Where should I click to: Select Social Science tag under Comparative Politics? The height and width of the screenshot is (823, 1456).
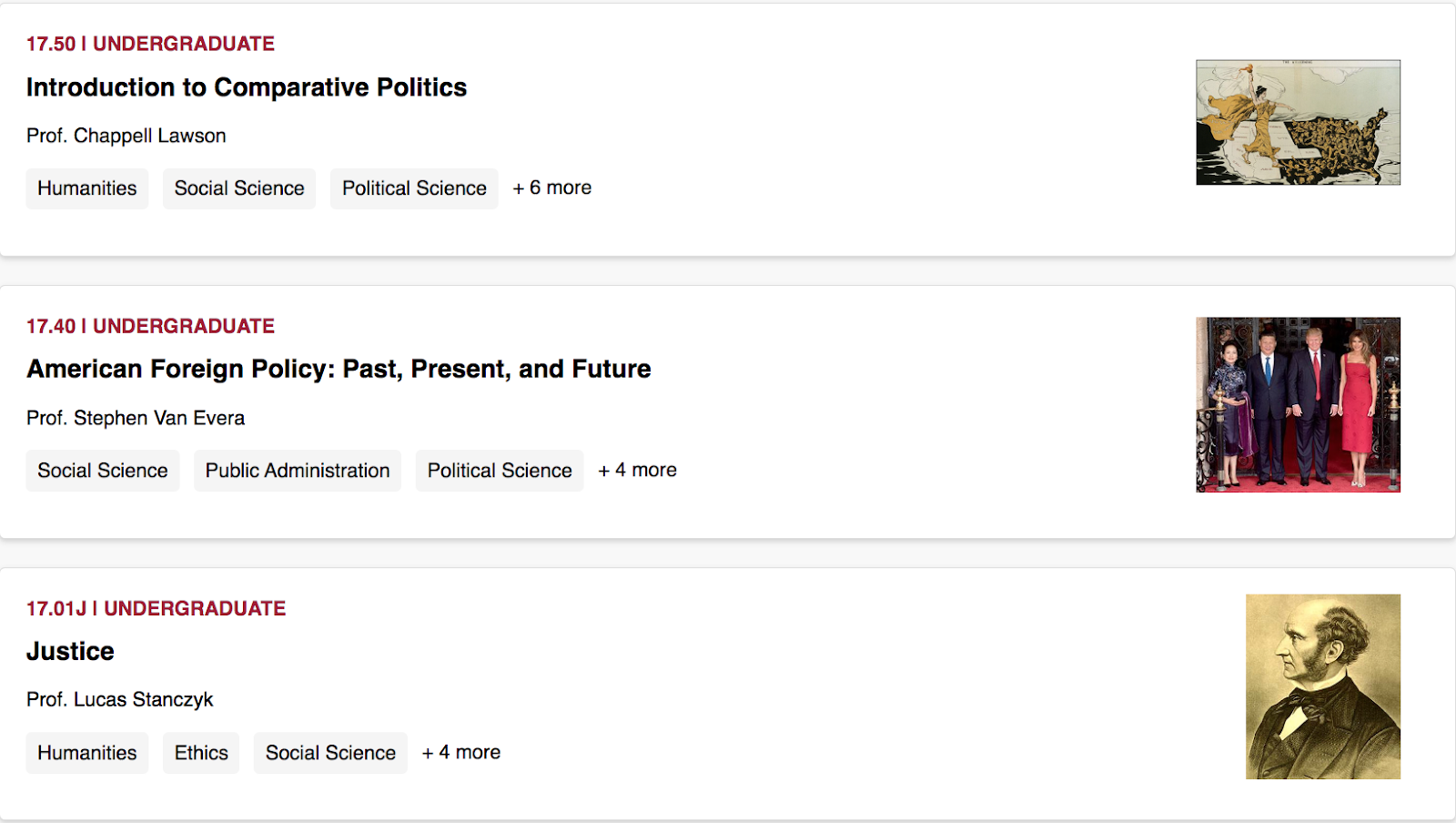click(239, 188)
